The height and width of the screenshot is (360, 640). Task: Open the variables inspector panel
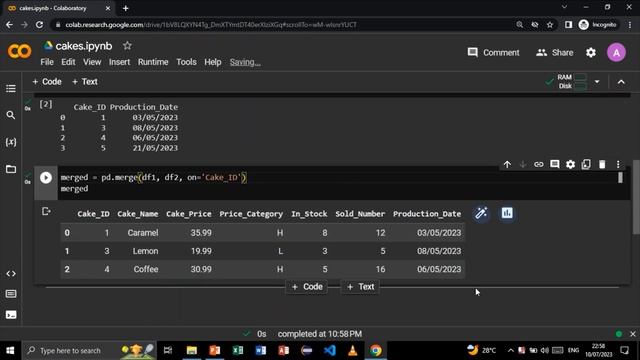tap(11, 142)
